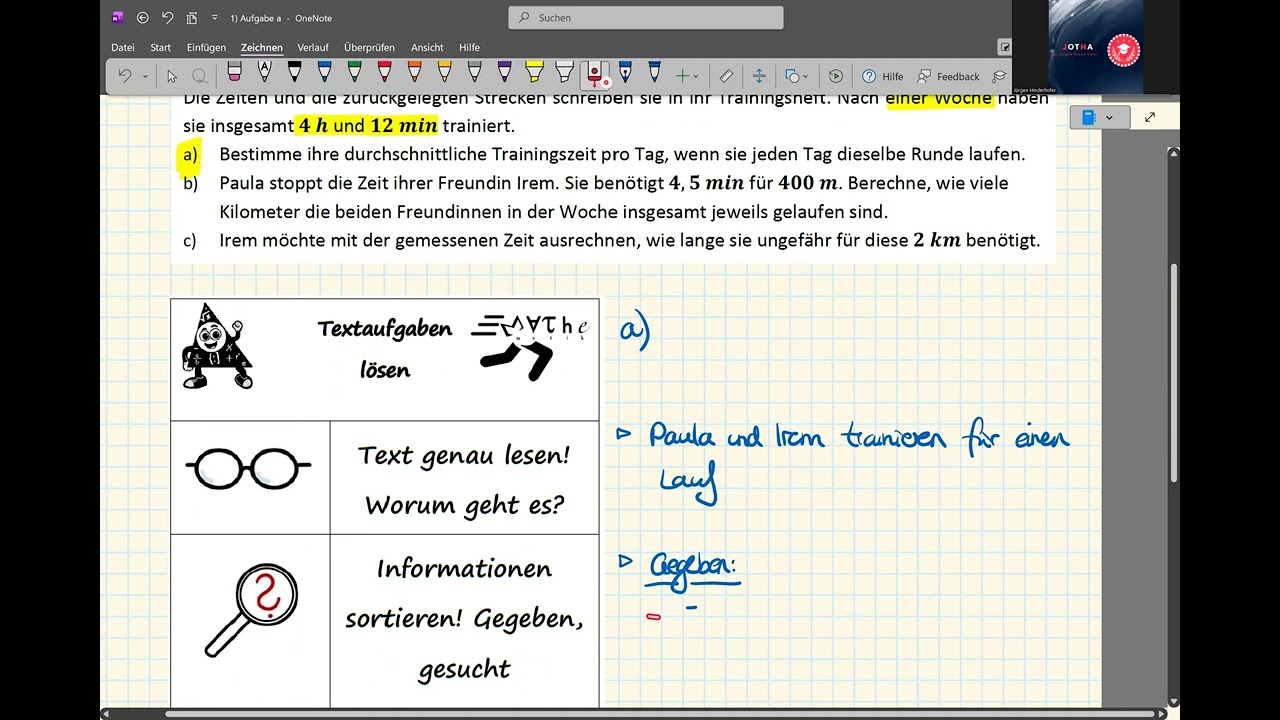The width and height of the screenshot is (1280, 720).
Task: Open the Datei menu
Action: [x=123, y=47]
